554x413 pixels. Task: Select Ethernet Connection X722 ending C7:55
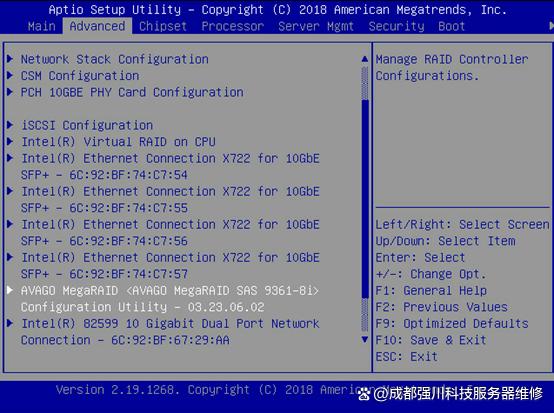pos(170,200)
